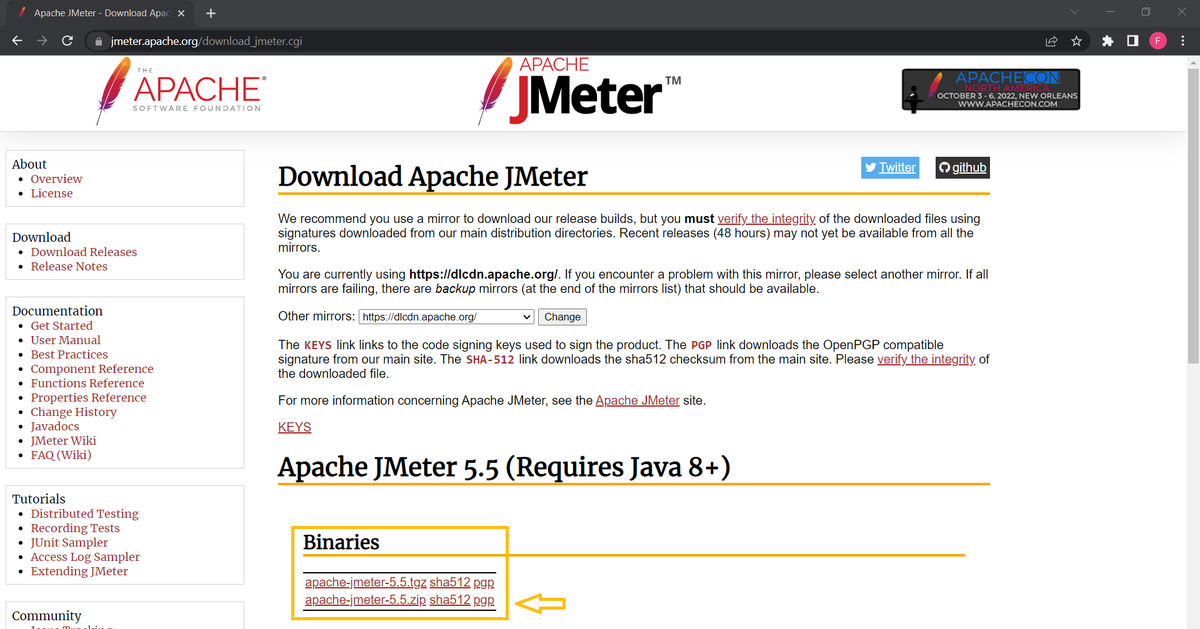Click the Apache JMeter logo
This screenshot has width=1200, height=629.
pyautogui.click(x=579, y=92)
